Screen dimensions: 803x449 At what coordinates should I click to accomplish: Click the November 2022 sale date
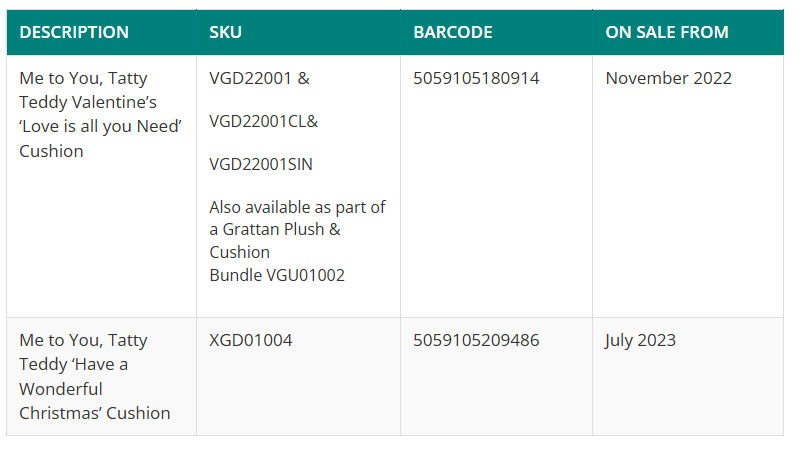click(668, 78)
